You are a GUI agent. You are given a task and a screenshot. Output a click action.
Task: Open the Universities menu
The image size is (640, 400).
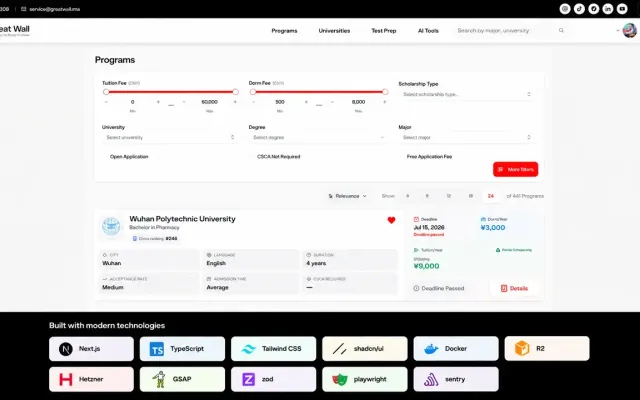pos(334,31)
